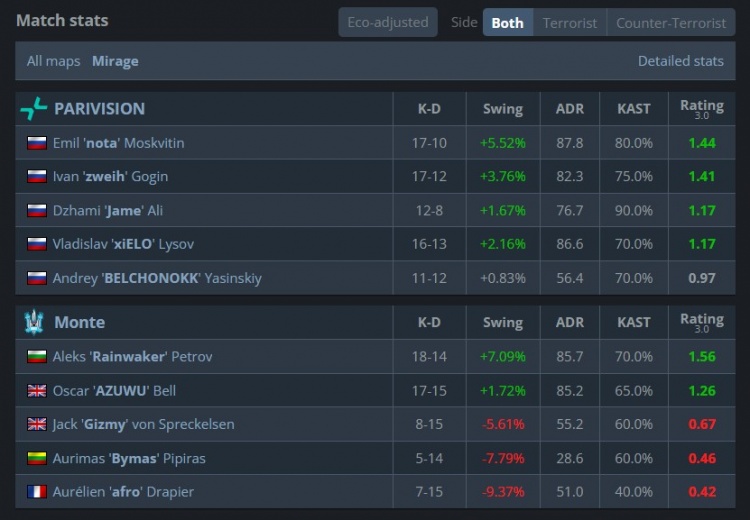The width and height of the screenshot is (750, 520).
Task: Click the French flag beside afro
Action: pyautogui.click(x=37, y=492)
